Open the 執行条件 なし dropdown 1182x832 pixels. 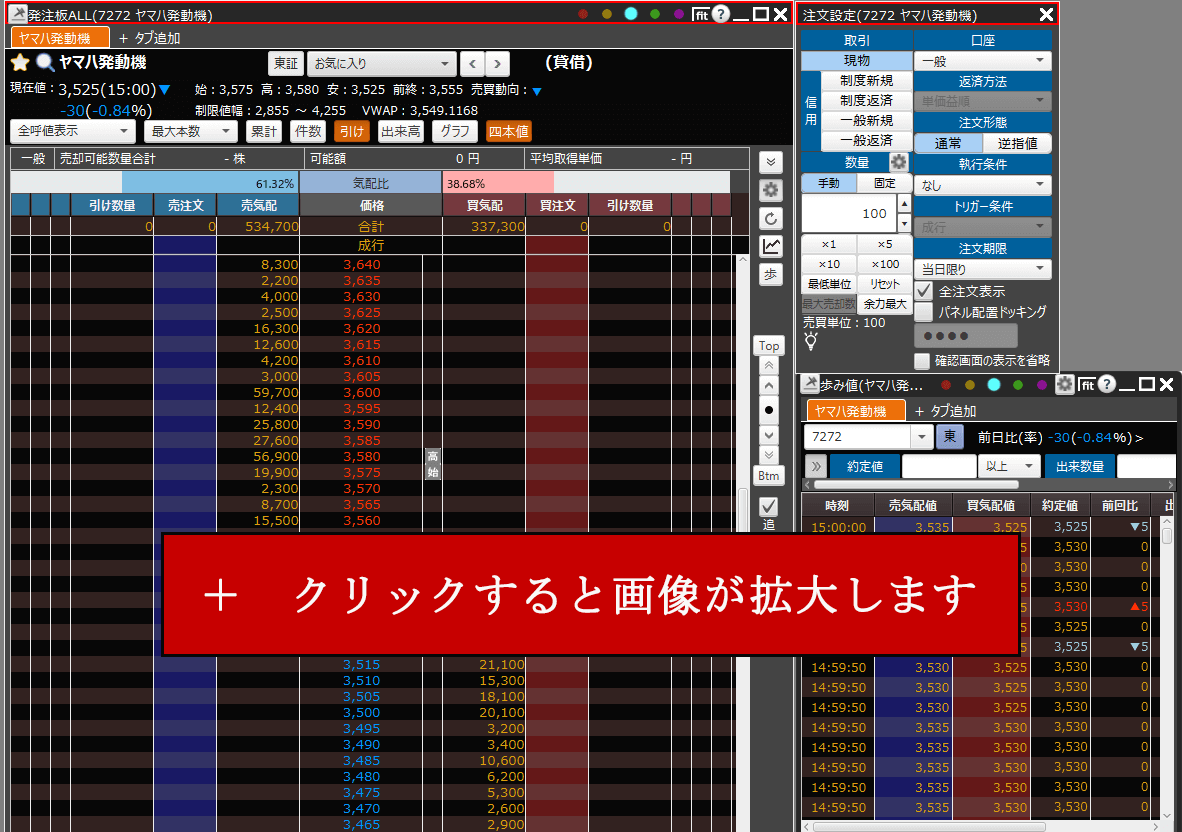click(x=983, y=185)
